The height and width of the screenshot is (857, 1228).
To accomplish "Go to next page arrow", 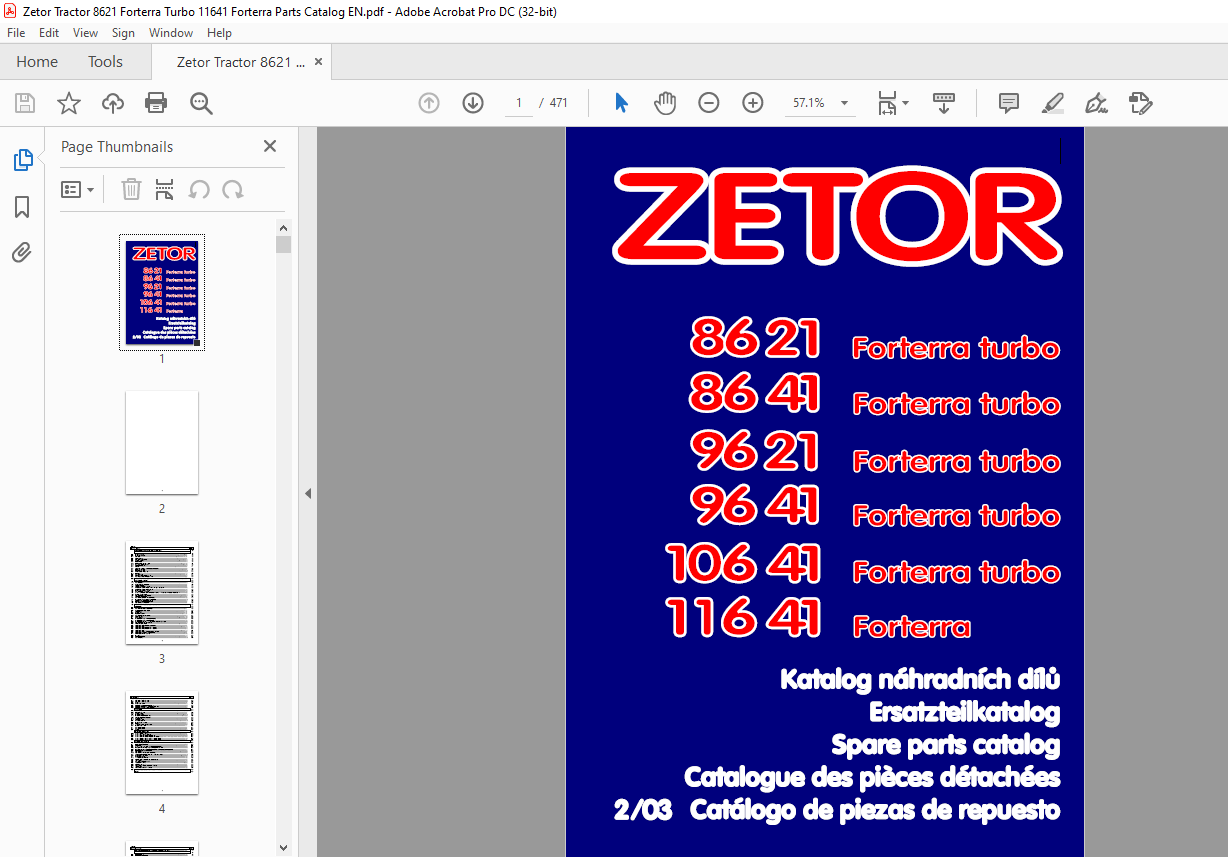I will point(473,103).
